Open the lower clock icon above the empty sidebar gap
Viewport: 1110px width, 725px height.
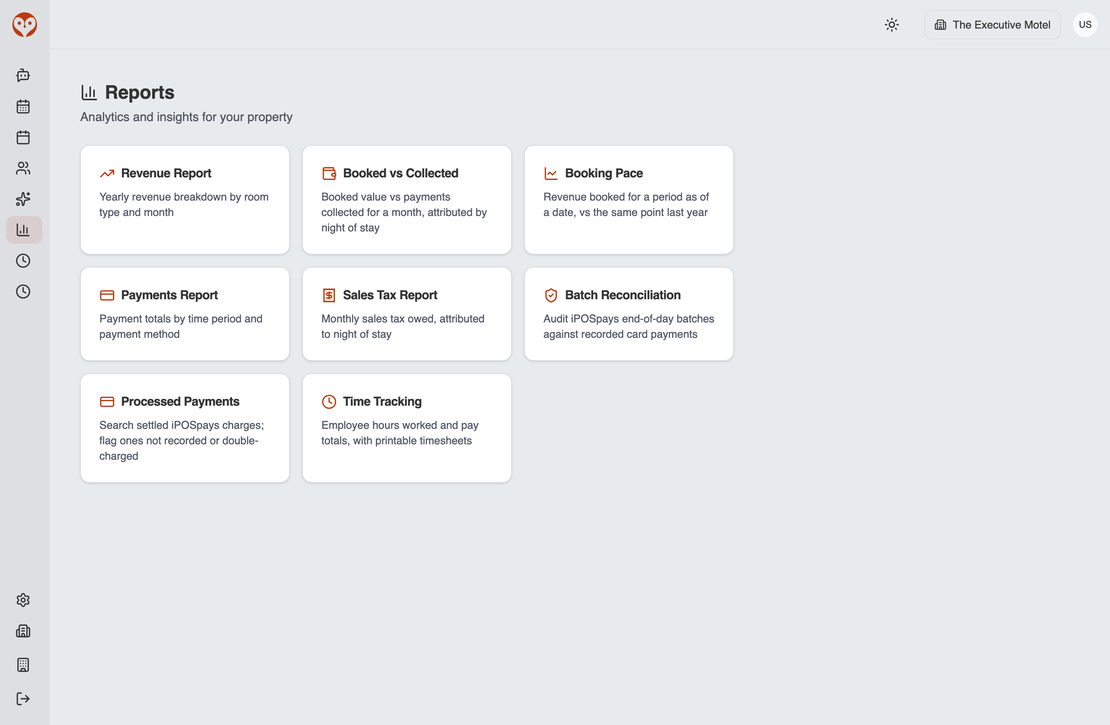click(23, 292)
